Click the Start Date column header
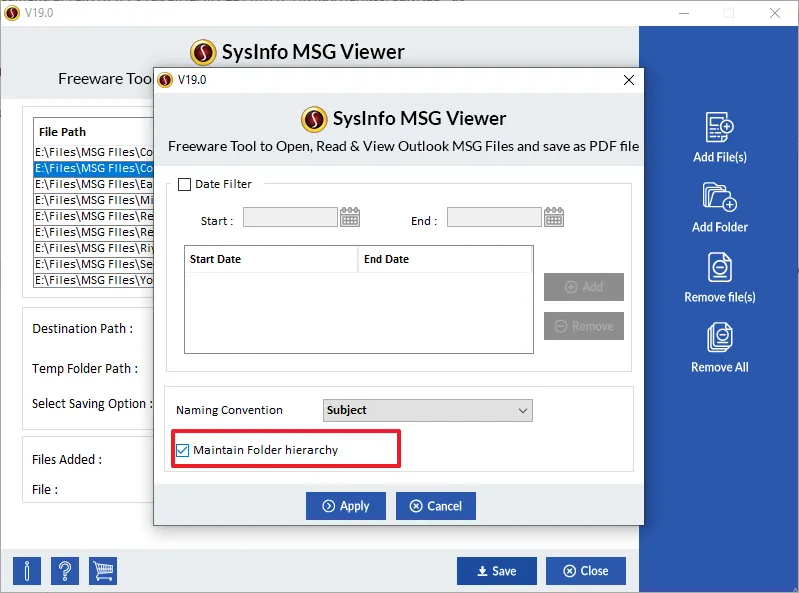The width and height of the screenshot is (799, 593). pyautogui.click(x=270, y=259)
